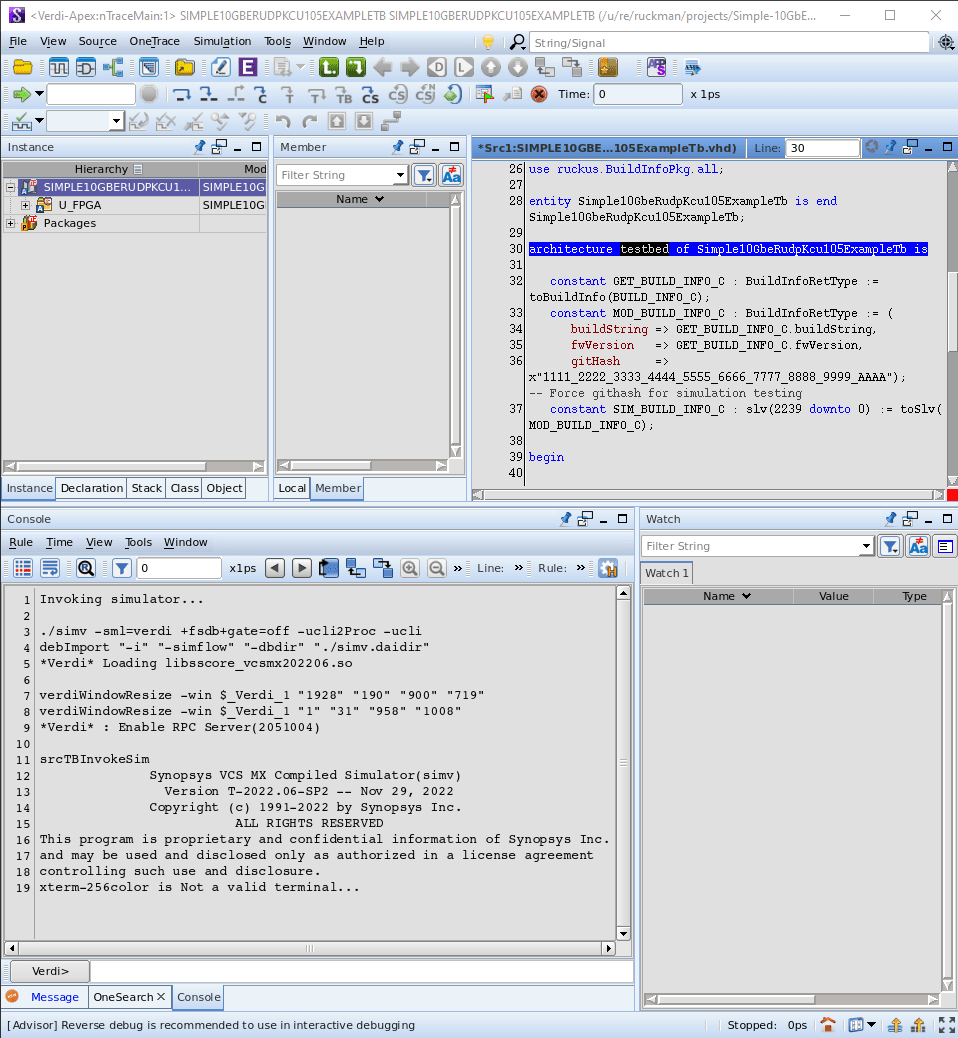The width and height of the screenshot is (958, 1038).
Task: Expand the U_FPGA tree node
Action: pyautogui.click(x=26, y=205)
